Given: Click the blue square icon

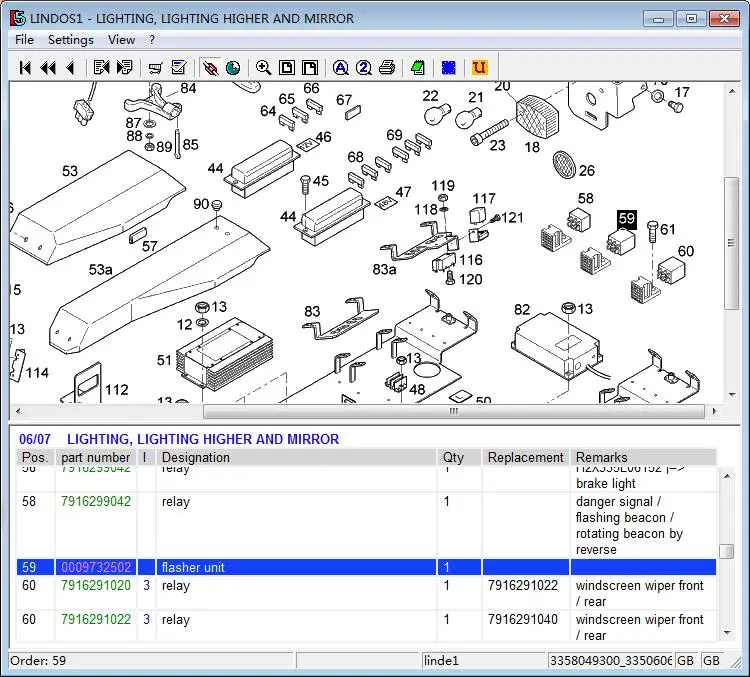Looking at the screenshot, I should (449, 68).
